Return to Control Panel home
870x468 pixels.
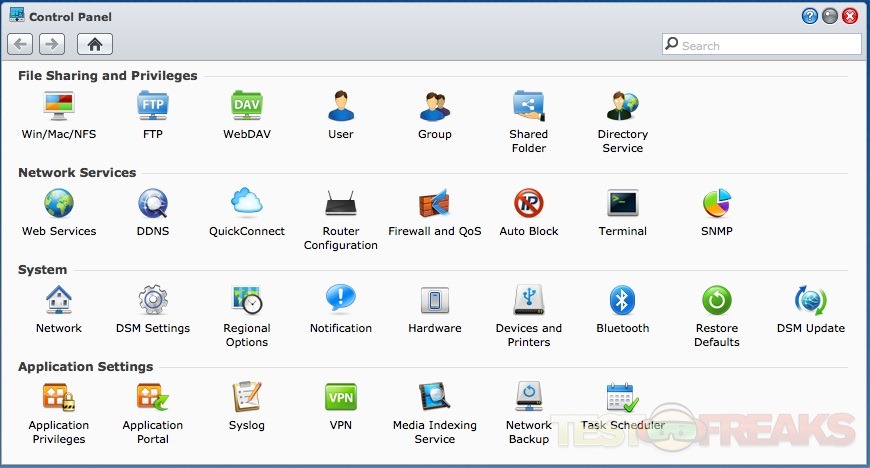[95, 44]
